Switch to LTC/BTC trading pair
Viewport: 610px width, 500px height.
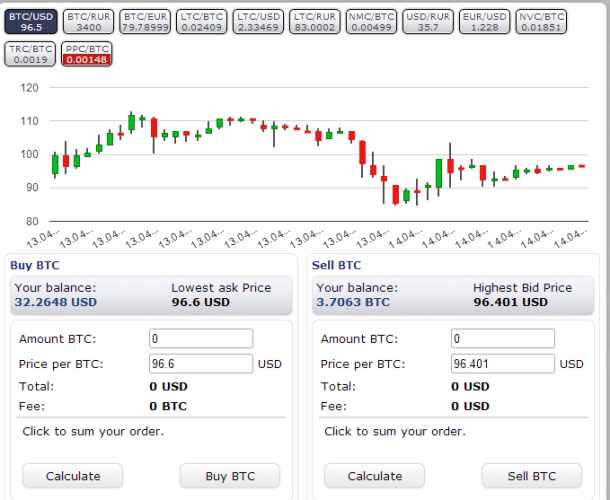pos(202,22)
